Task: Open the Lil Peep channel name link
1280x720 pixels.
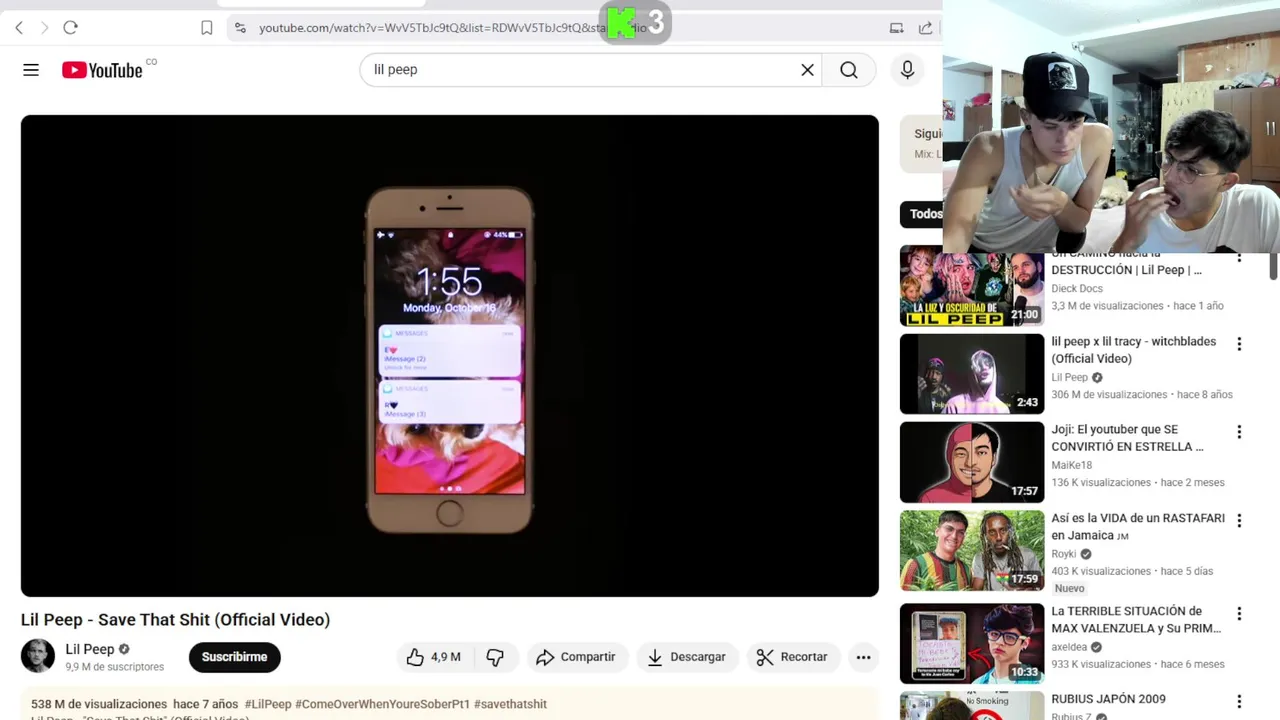Action: pos(90,649)
